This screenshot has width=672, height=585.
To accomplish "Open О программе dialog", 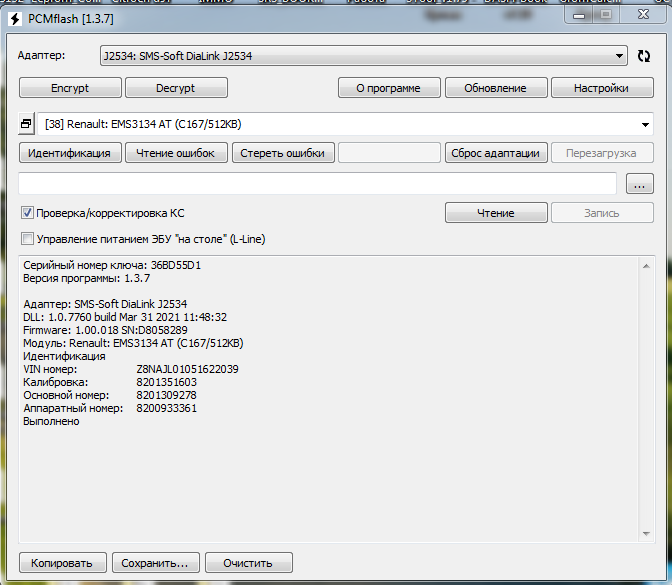I will click(388, 88).
